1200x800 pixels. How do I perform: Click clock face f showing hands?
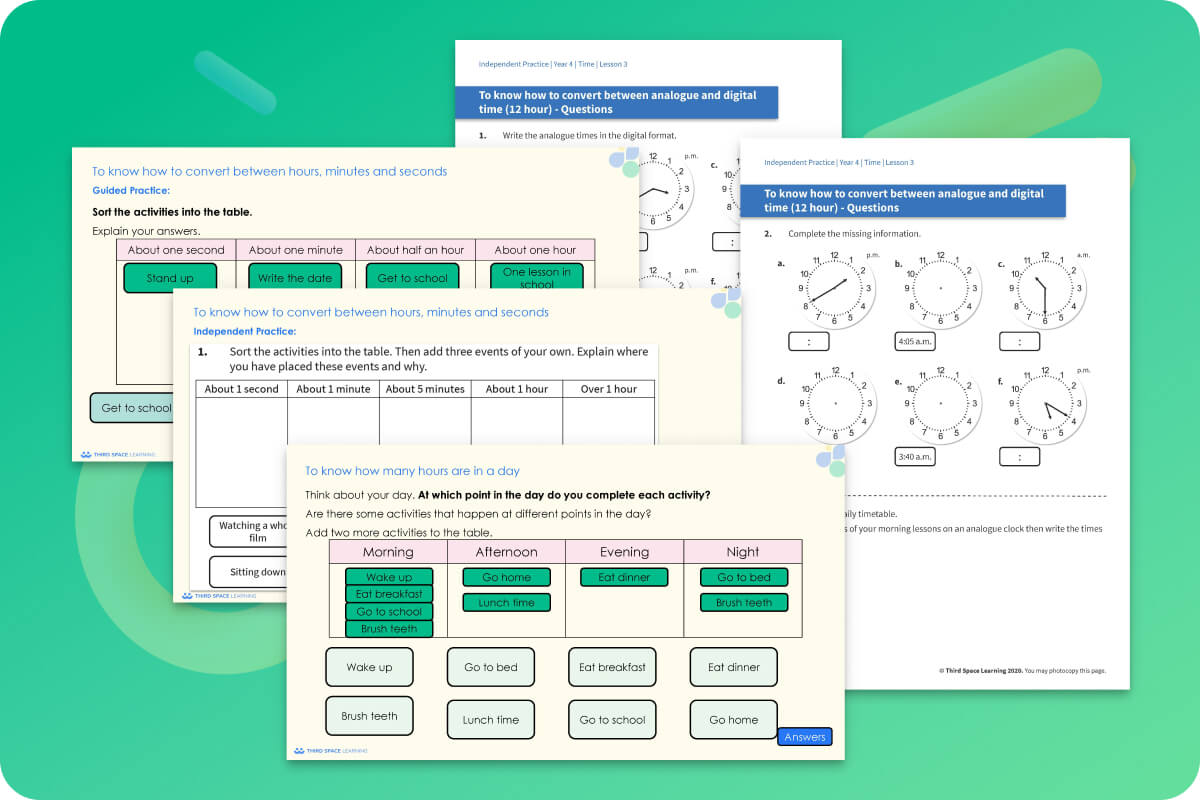(1044, 405)
